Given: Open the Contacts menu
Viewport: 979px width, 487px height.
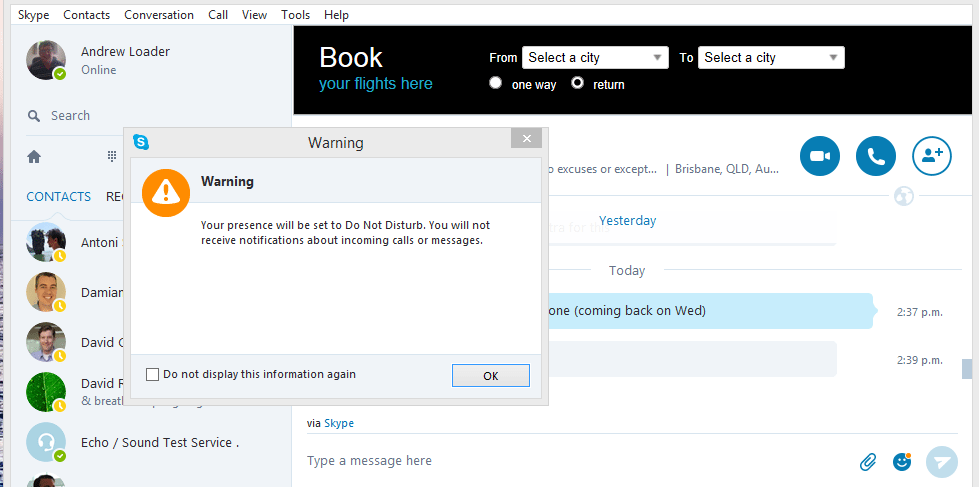Looking at the screenshot, I should (86, 14).
